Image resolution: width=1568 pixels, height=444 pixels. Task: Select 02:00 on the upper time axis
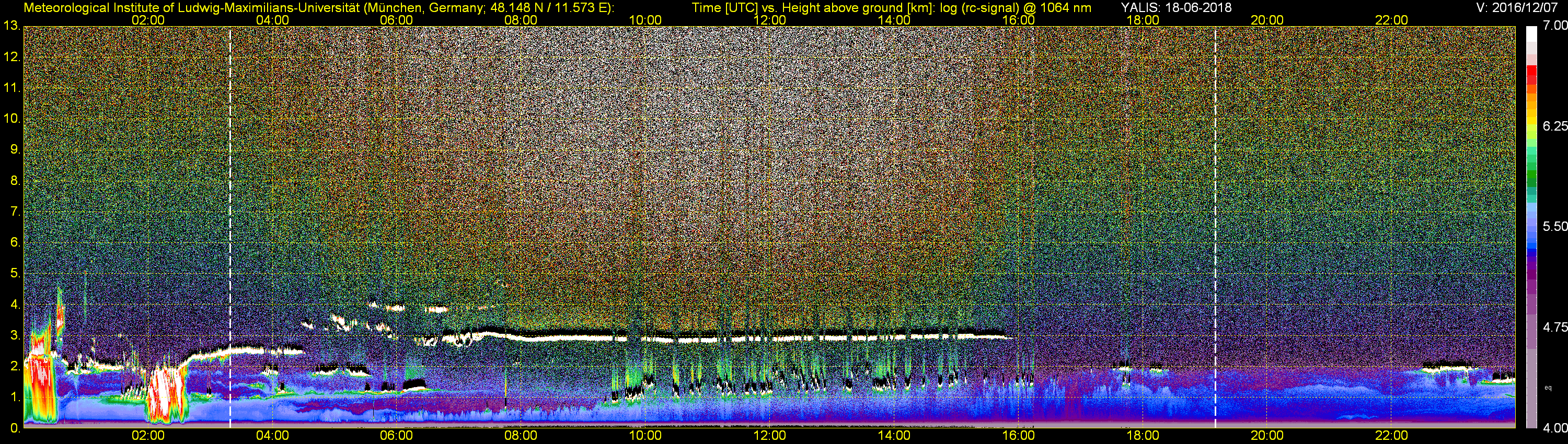coord(148,20)
